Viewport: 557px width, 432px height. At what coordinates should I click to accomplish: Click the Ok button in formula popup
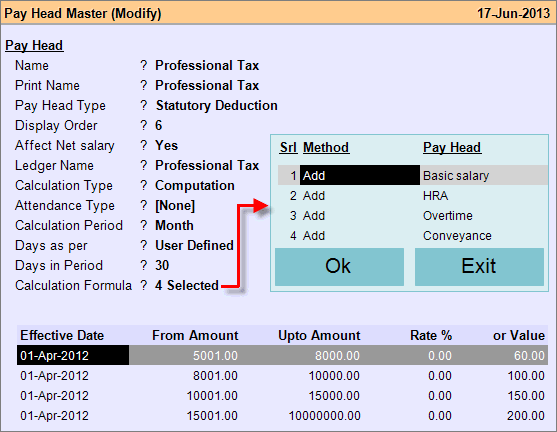point(339,266)
